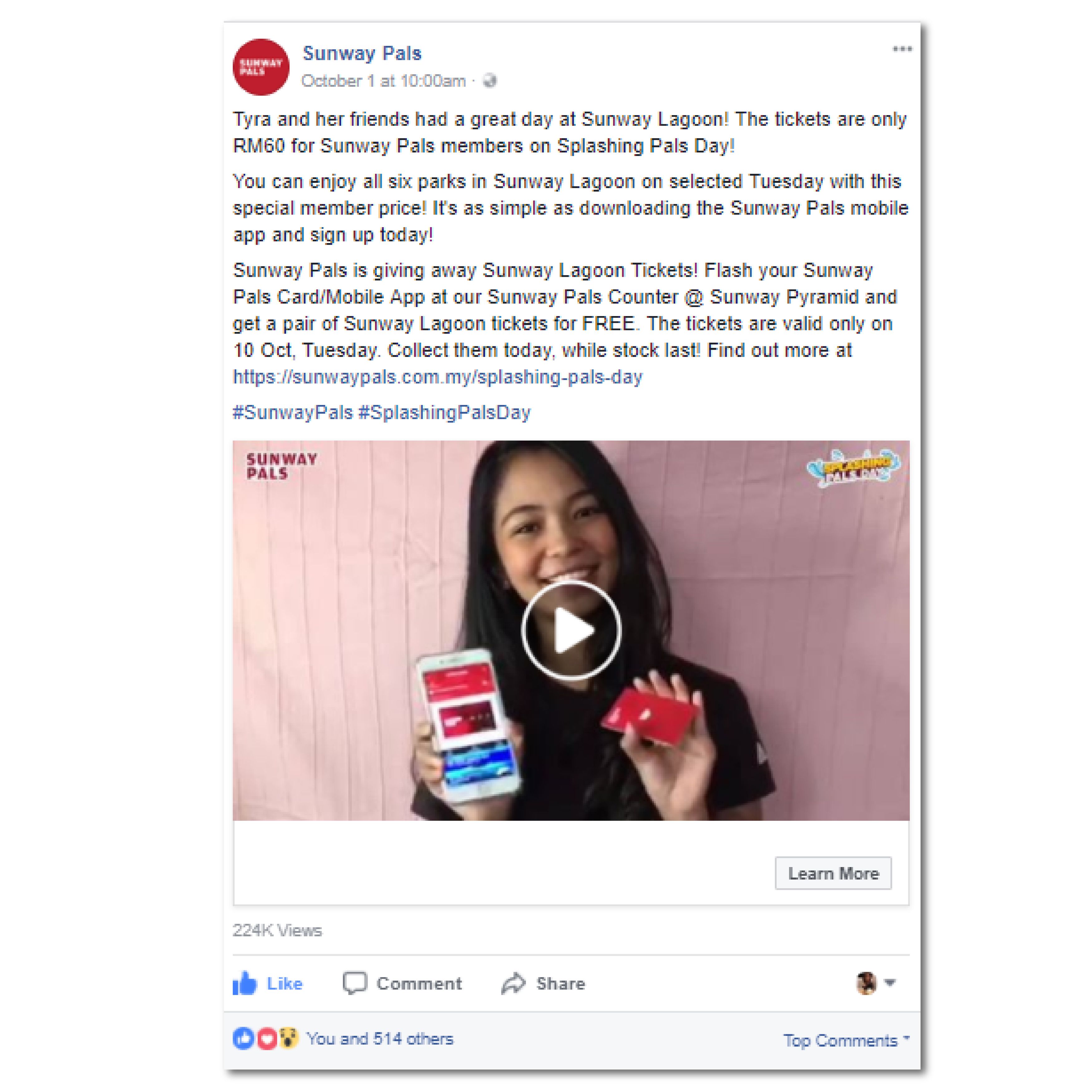Click the Comment speech bubble icon

[x=355, y=983]
